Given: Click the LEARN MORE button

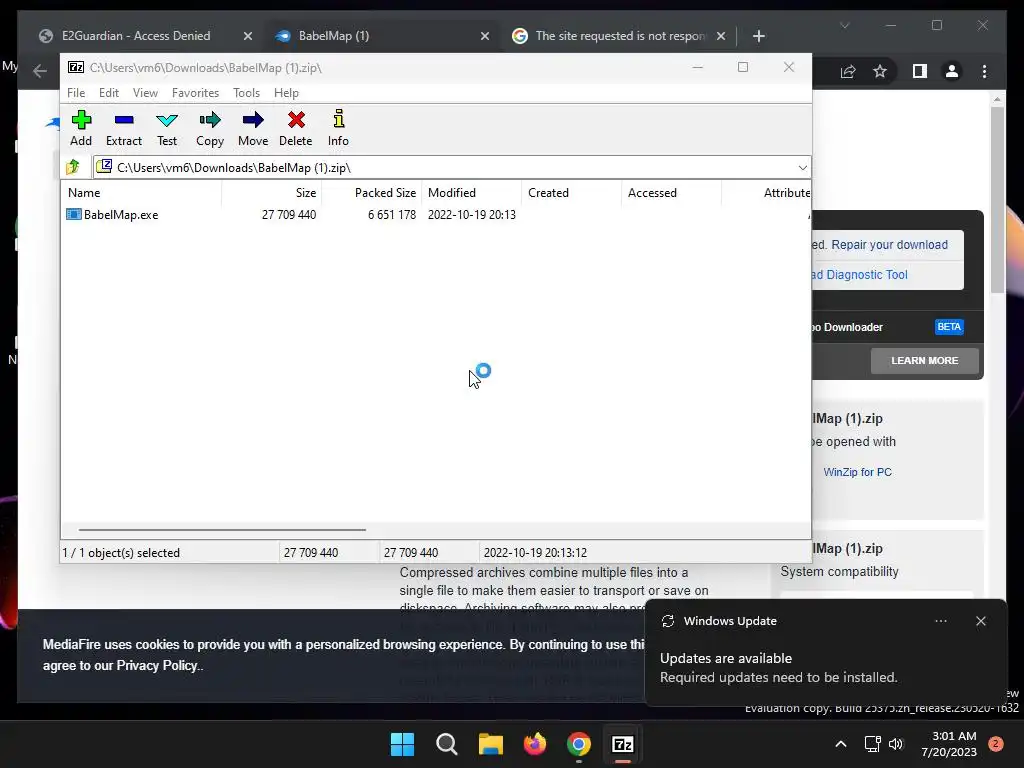Looking at the screenshot, I should (x=925, y=360).
